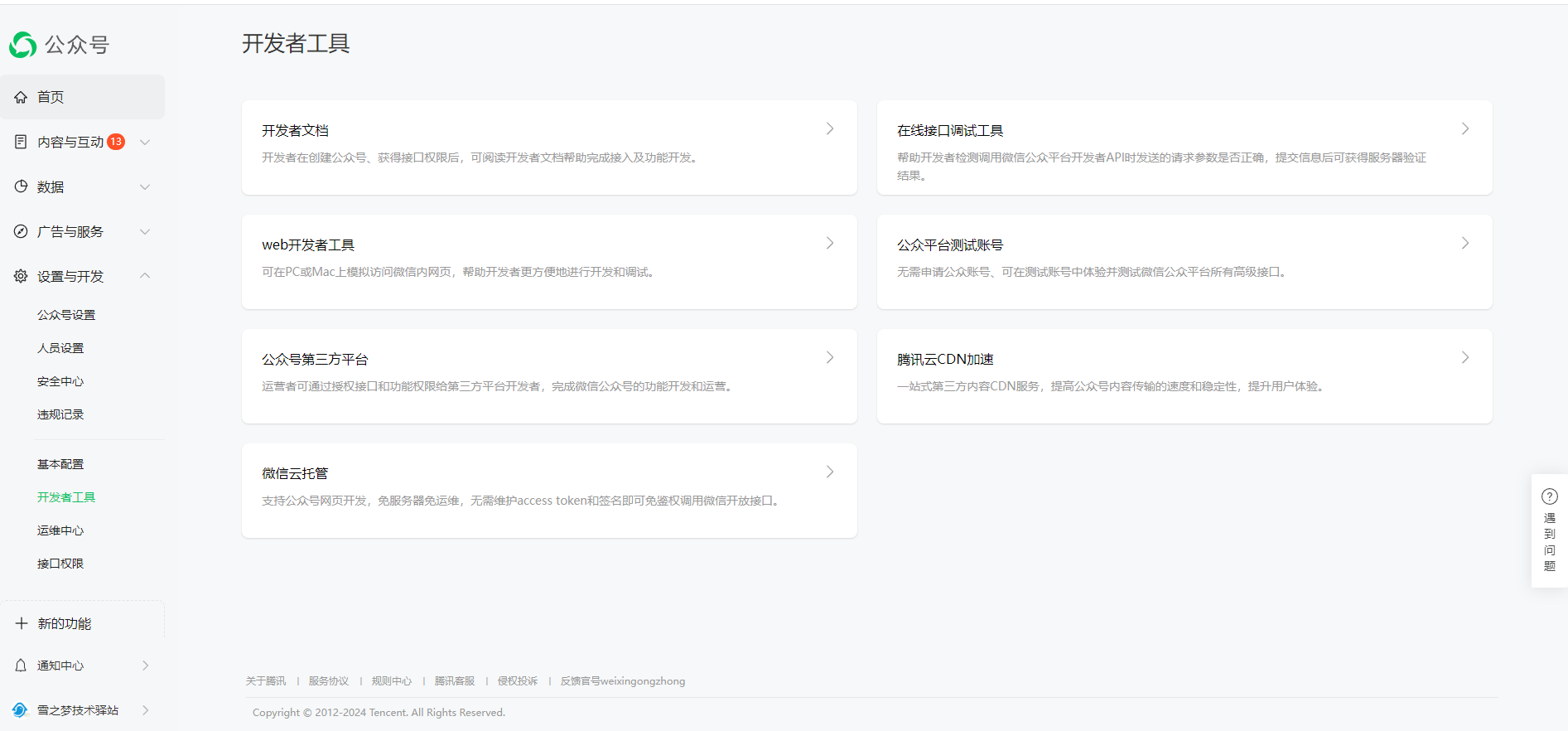Click description text under web开发者工具
Viewport: 1568px width, 731px height.
pyautogui.click(x=461, y=272)
